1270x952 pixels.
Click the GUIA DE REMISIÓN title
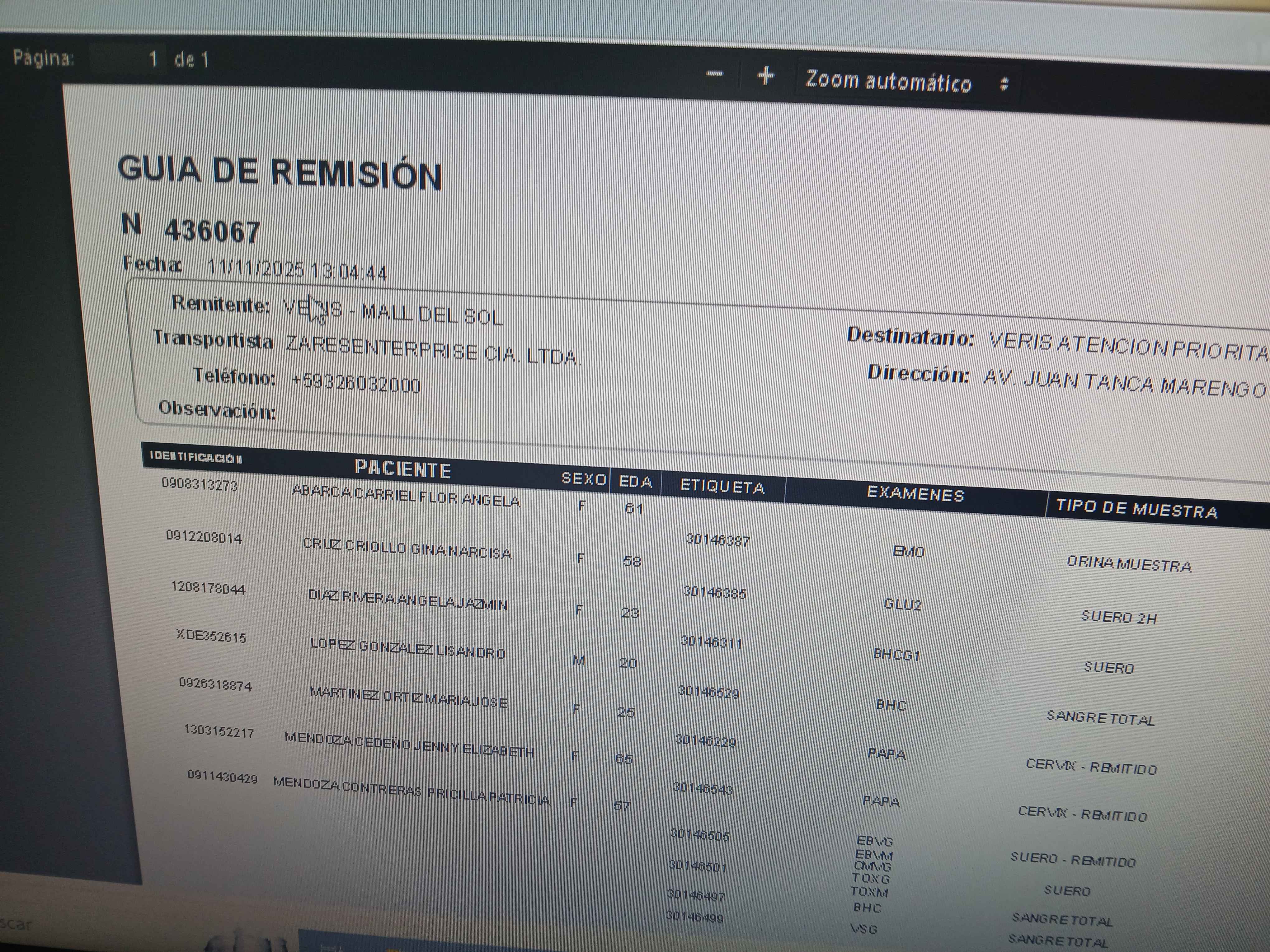[x=280, y=173]
